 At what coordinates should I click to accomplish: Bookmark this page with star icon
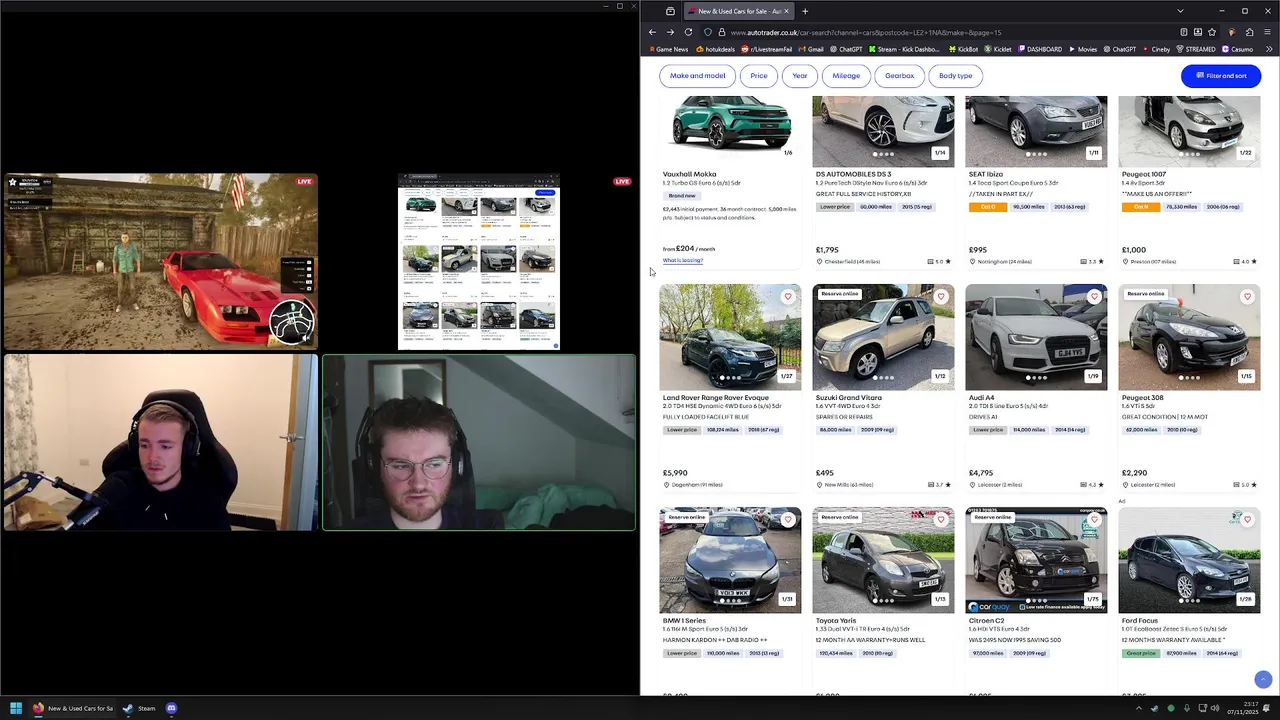(1212, 32)
